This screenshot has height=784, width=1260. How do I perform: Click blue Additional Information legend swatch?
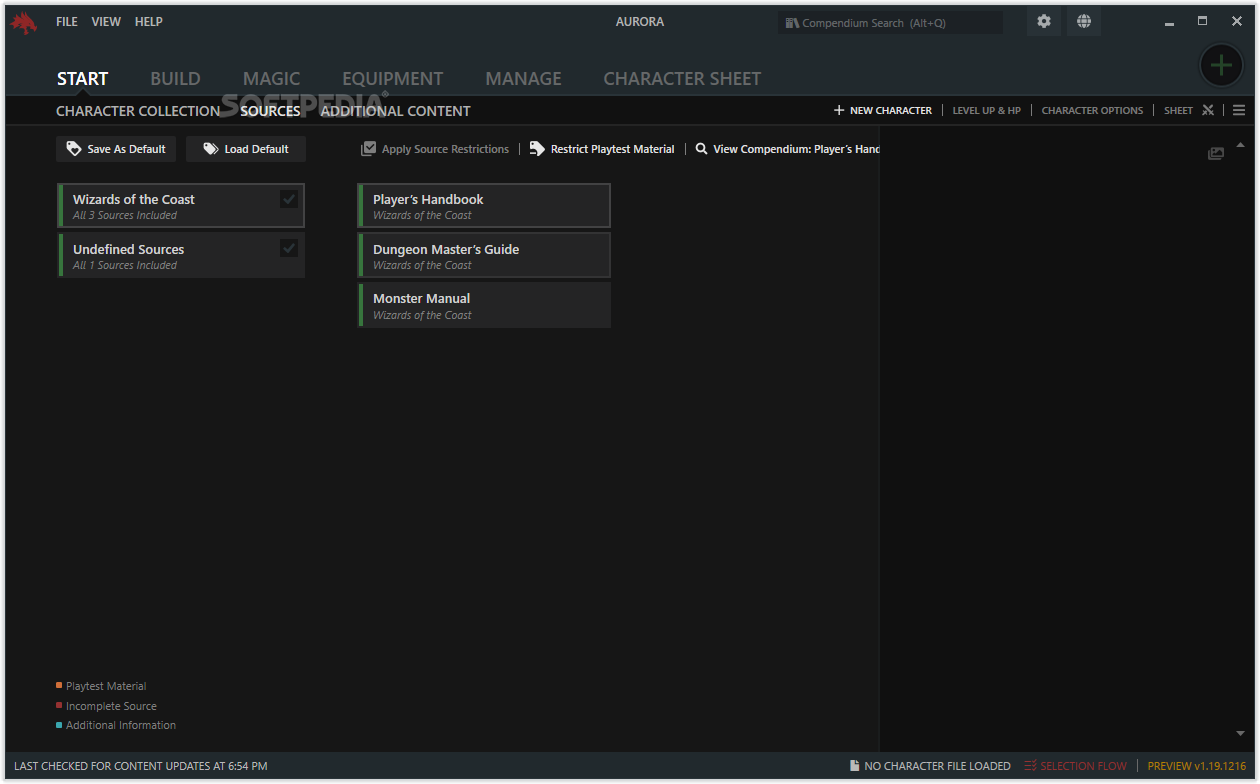(x=59, y=724)
